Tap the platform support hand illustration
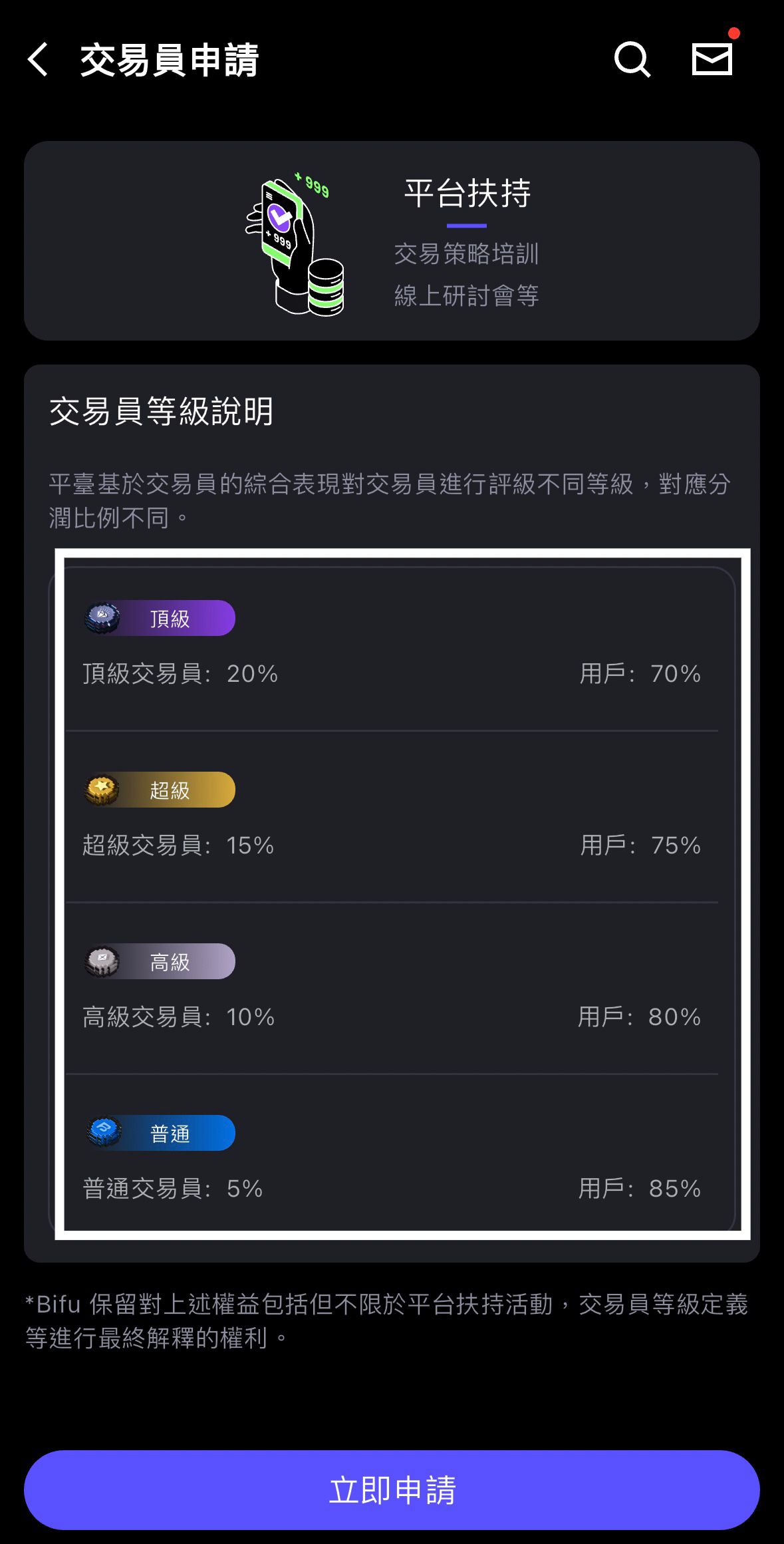The height and width of the screenshot is (1544, 784). (x=294, y=245)
